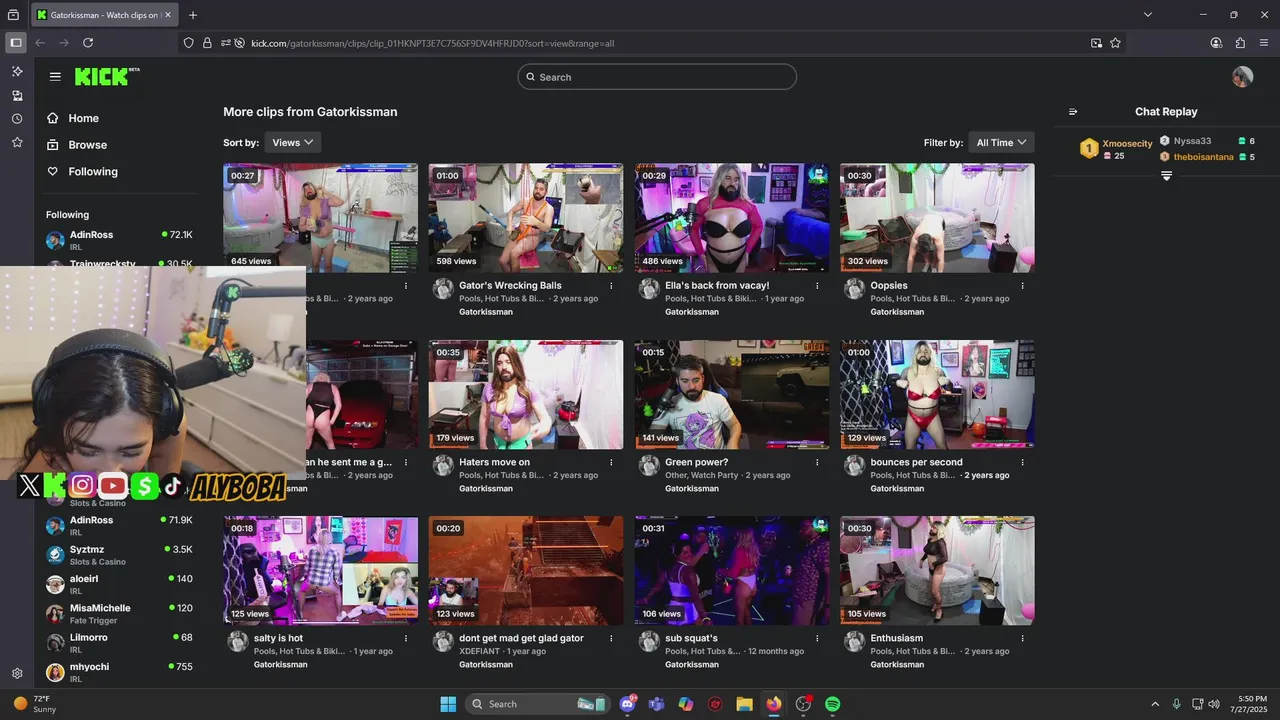Open Following in Kick sidebar
The height and width of the screenshot is (720, 1280).
pos(93,172)
